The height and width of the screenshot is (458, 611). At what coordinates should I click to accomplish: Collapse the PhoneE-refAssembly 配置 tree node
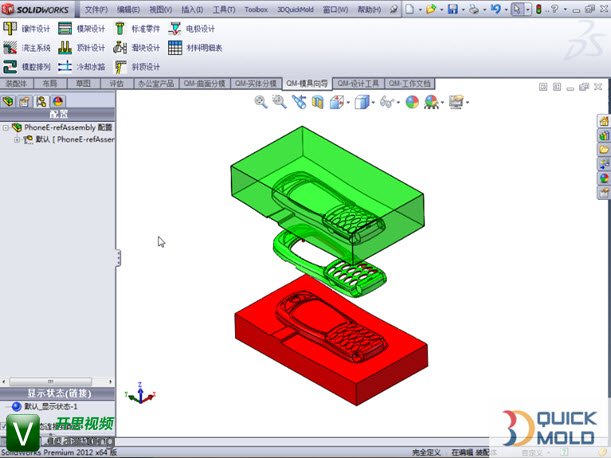coord(5,128)
